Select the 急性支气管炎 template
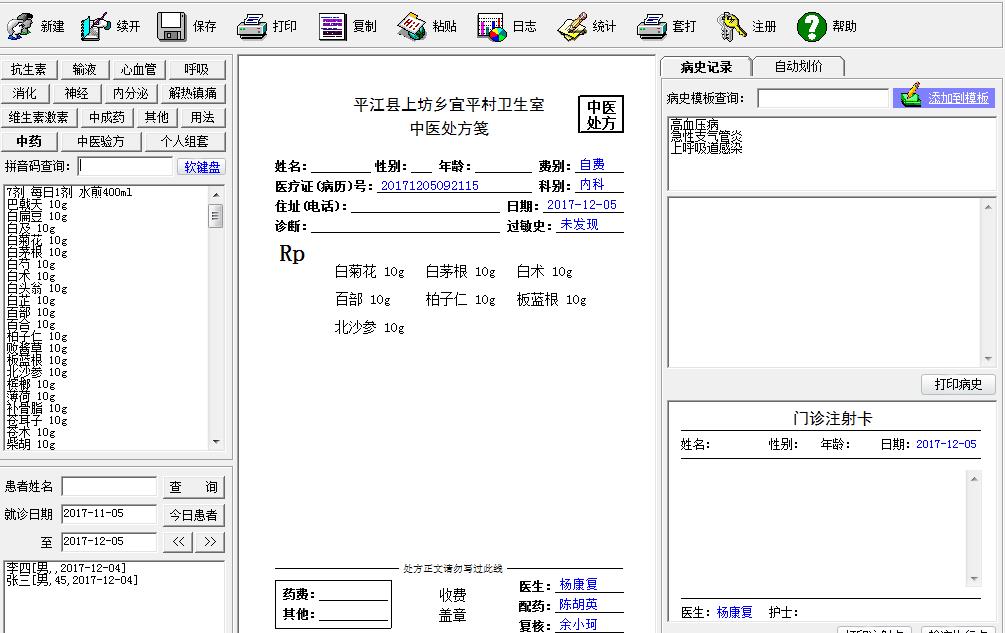1005x633 pixels. point(706,136)
